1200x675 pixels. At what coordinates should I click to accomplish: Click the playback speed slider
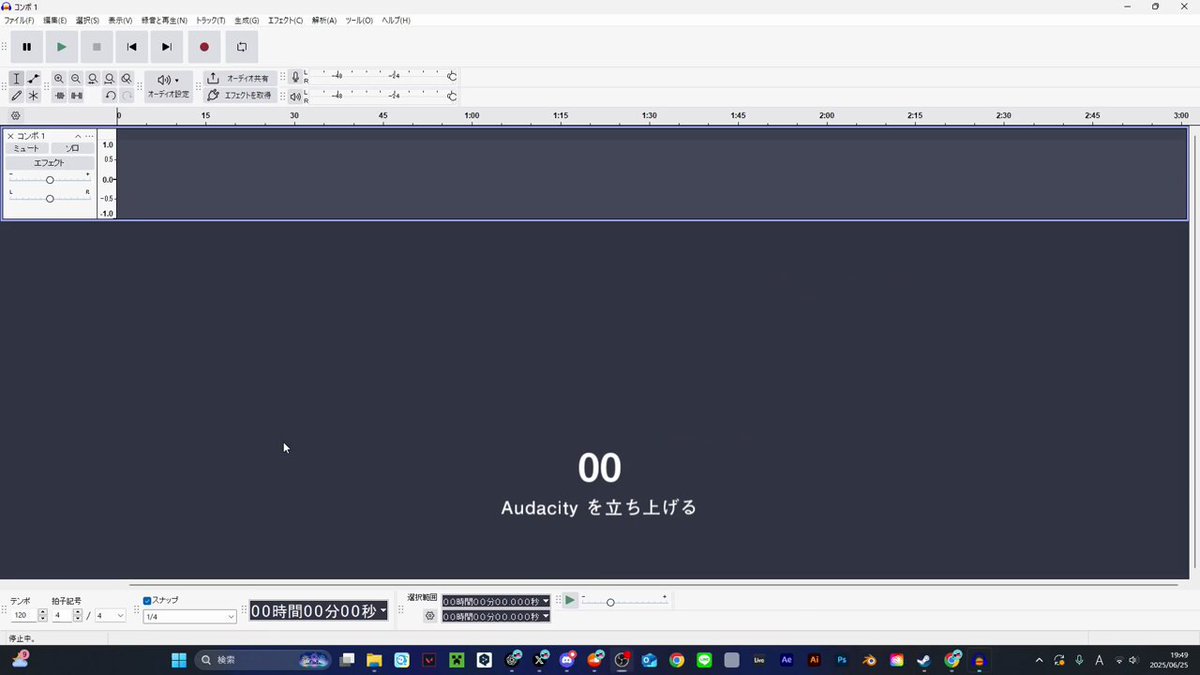[x=624, y=601]
